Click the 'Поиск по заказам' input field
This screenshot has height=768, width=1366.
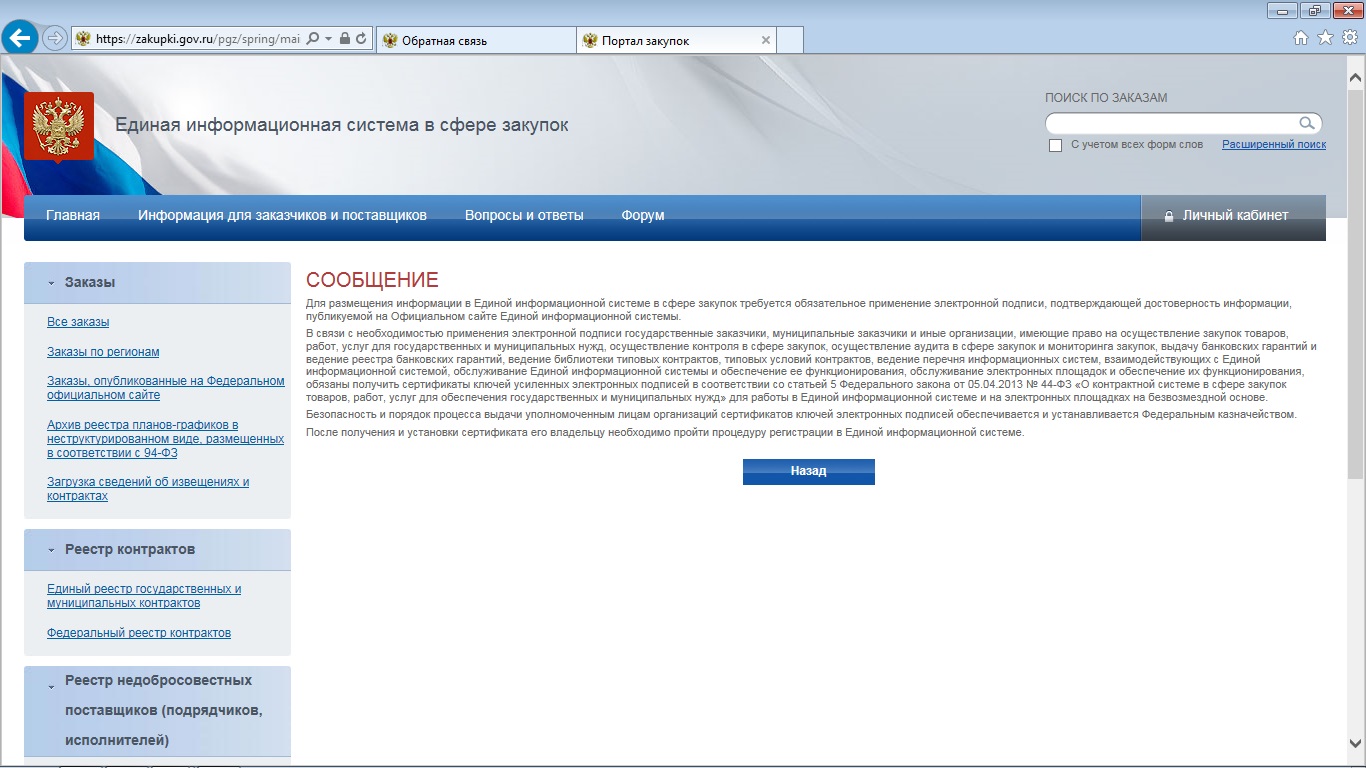point(1170,124)
